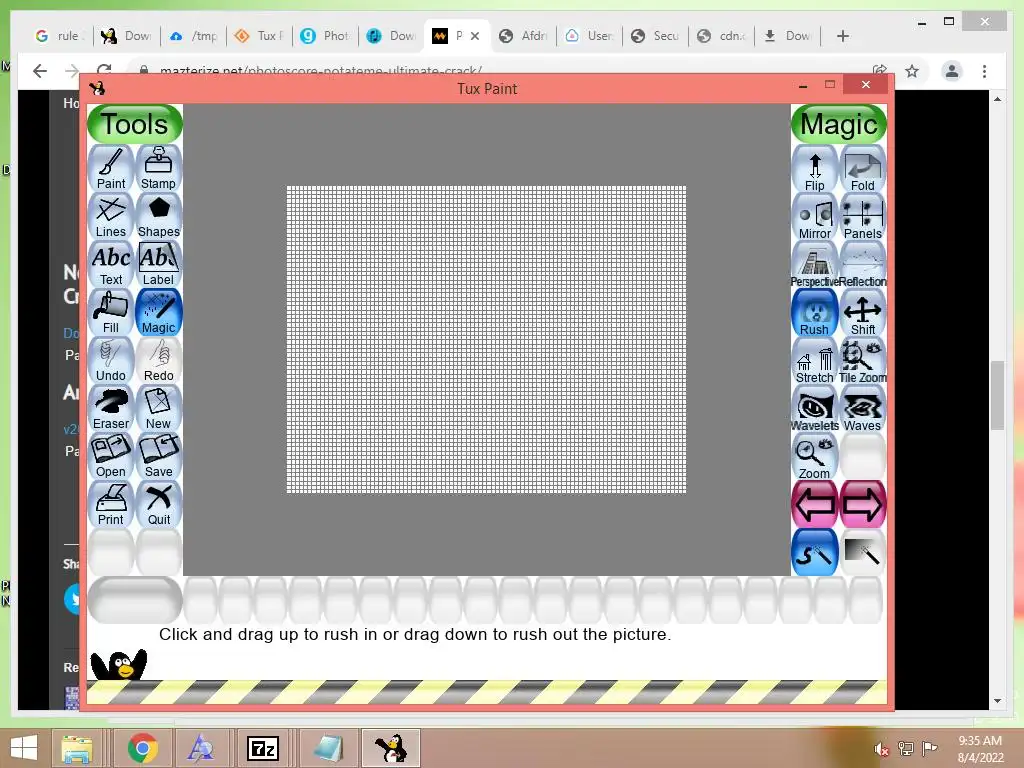Start a New drawing

point(159,409)
